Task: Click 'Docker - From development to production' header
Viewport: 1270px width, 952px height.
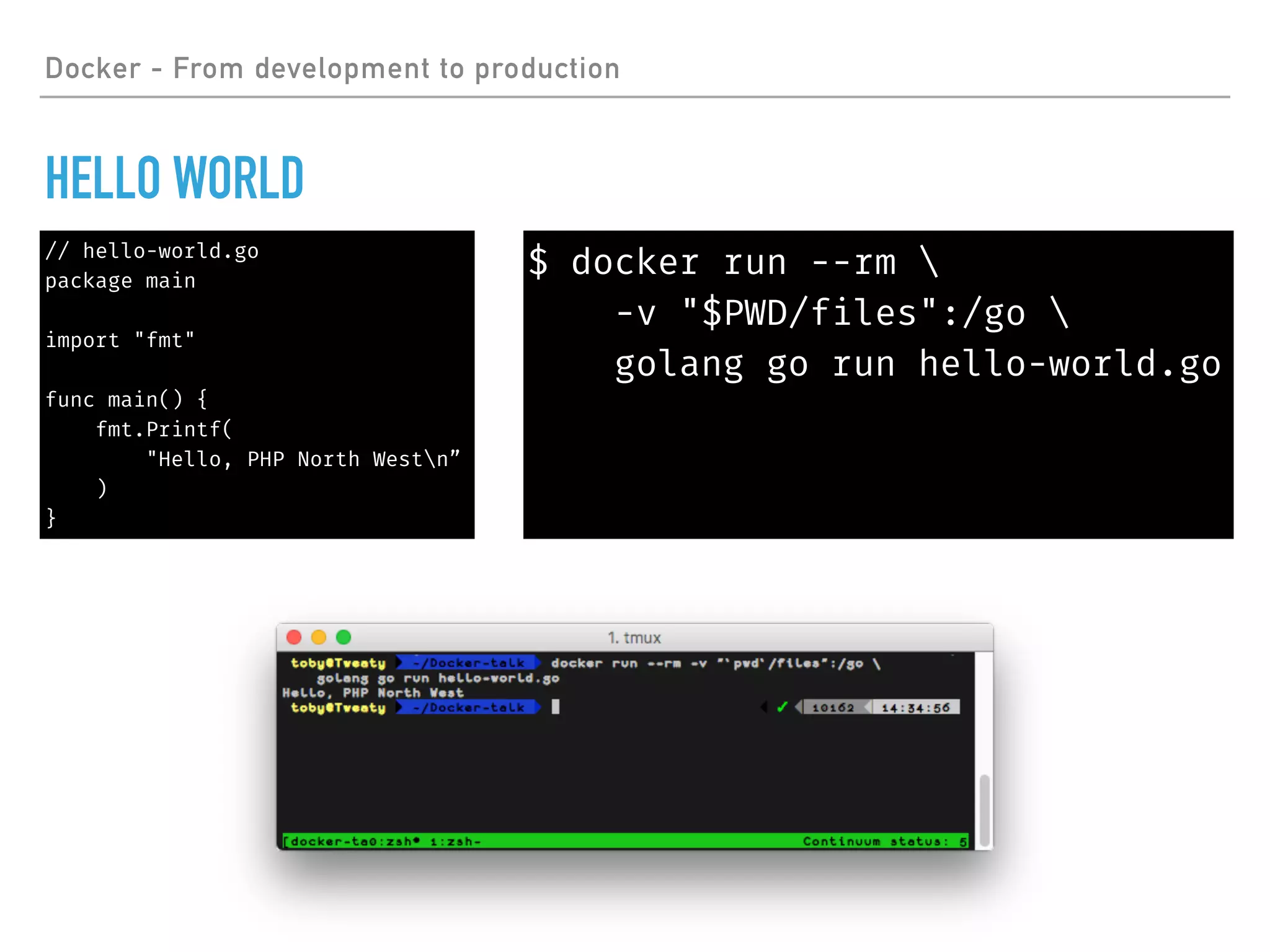Action: (x=332, y=69)
